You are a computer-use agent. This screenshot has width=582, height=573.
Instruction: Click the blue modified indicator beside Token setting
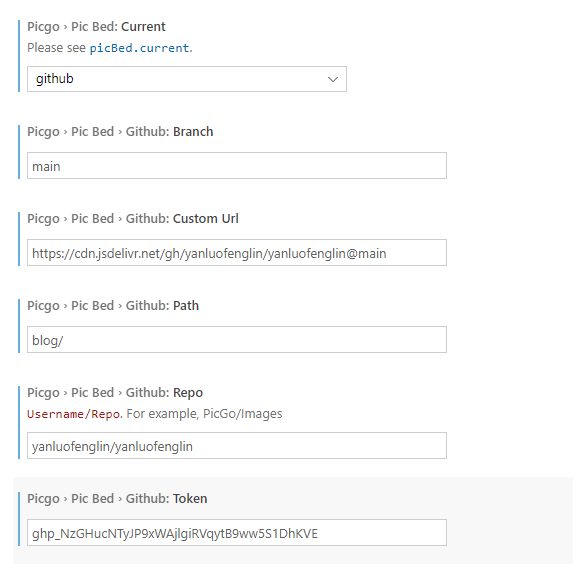coord(19,519)
